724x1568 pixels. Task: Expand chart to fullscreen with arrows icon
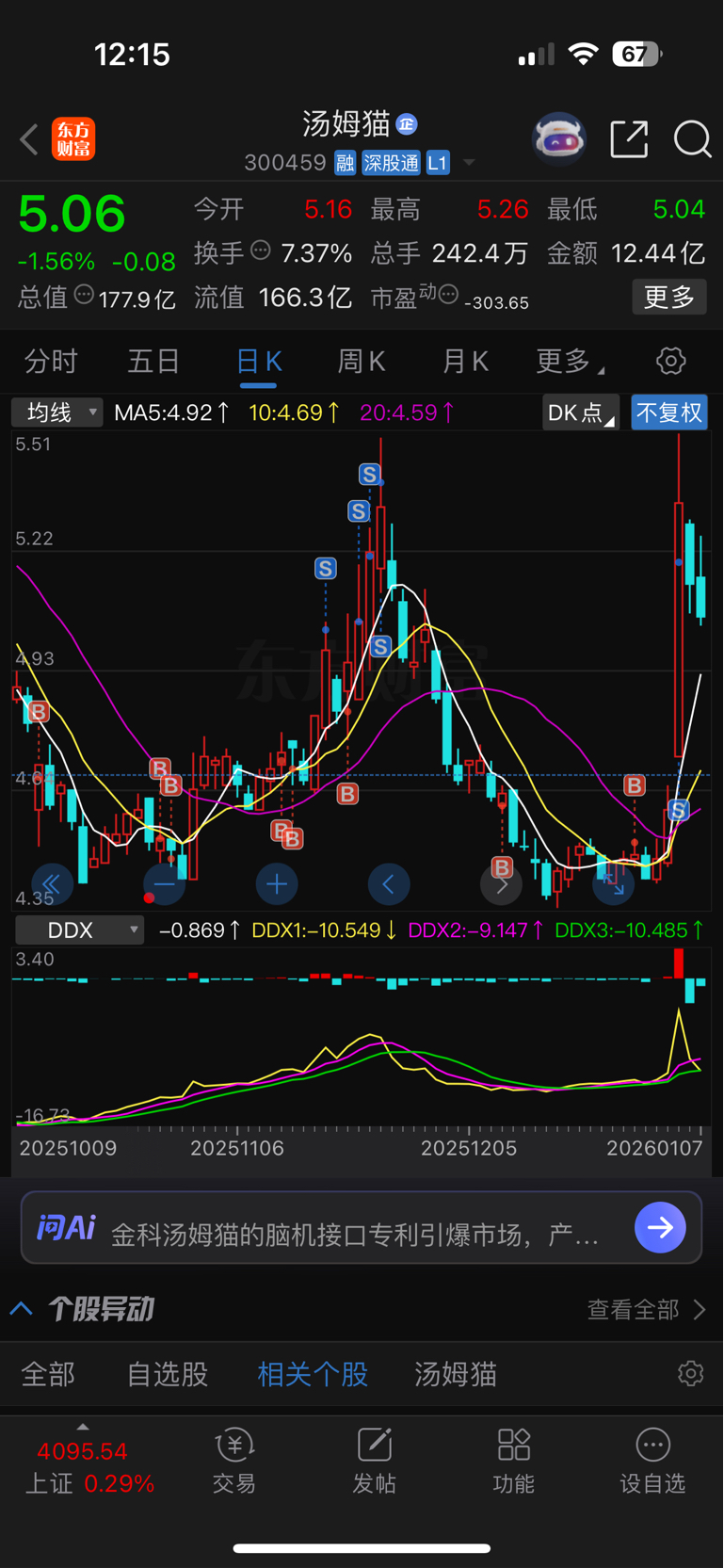[x=614, y=884]
